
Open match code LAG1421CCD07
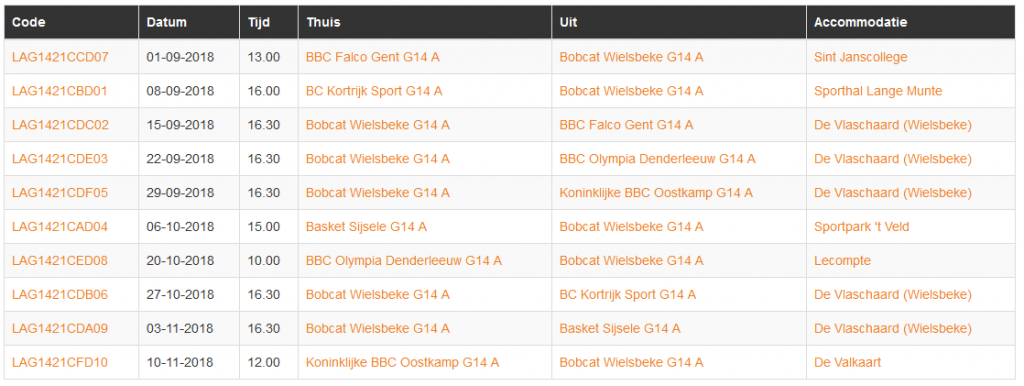coord(60,57)
